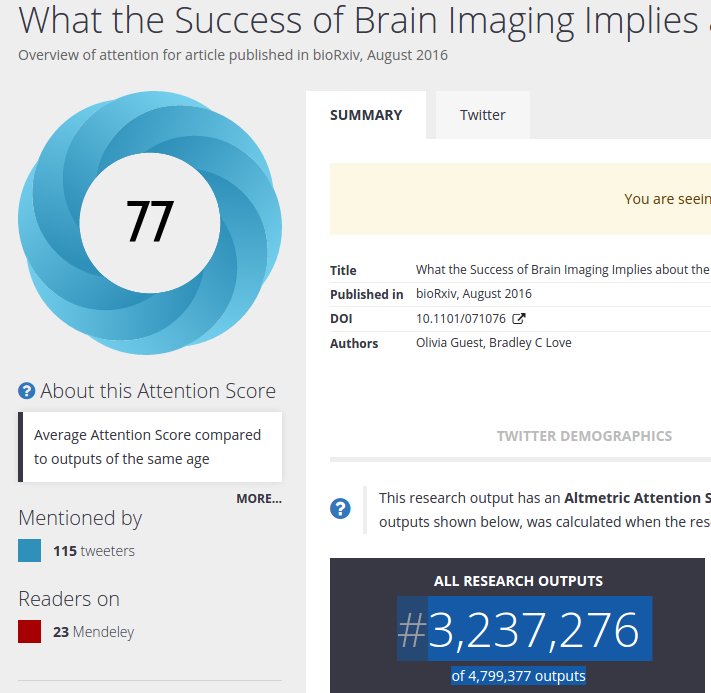Open the DOI link 10.1101/071076
711x693 pixels.
click(x=461, y=319)
